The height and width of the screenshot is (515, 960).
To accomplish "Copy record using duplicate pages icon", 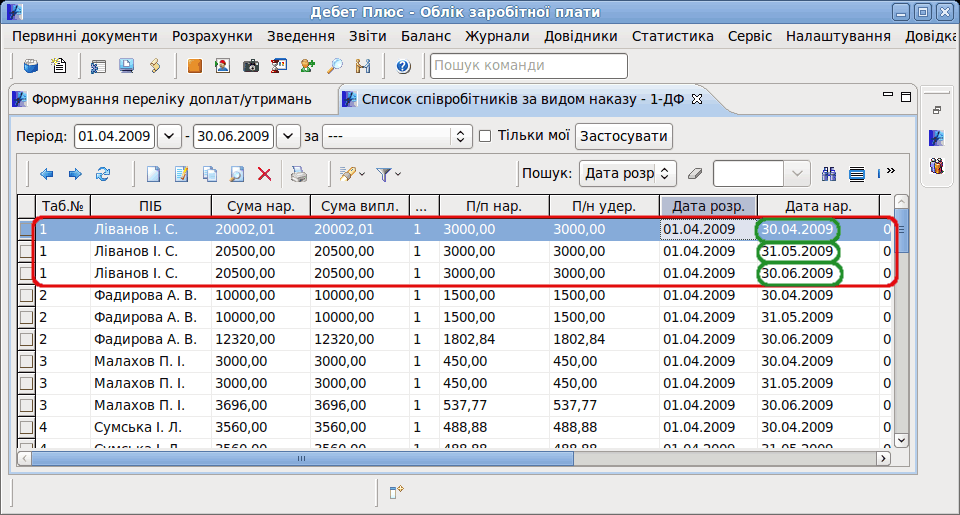I will pos(209,175).
